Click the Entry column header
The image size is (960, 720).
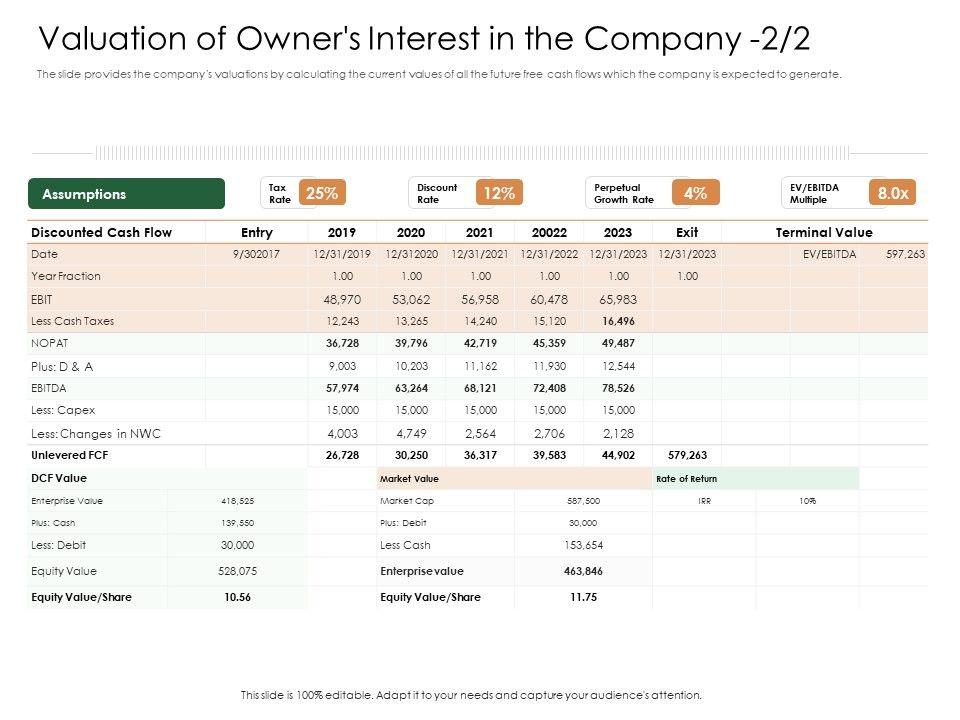point(257,233)
